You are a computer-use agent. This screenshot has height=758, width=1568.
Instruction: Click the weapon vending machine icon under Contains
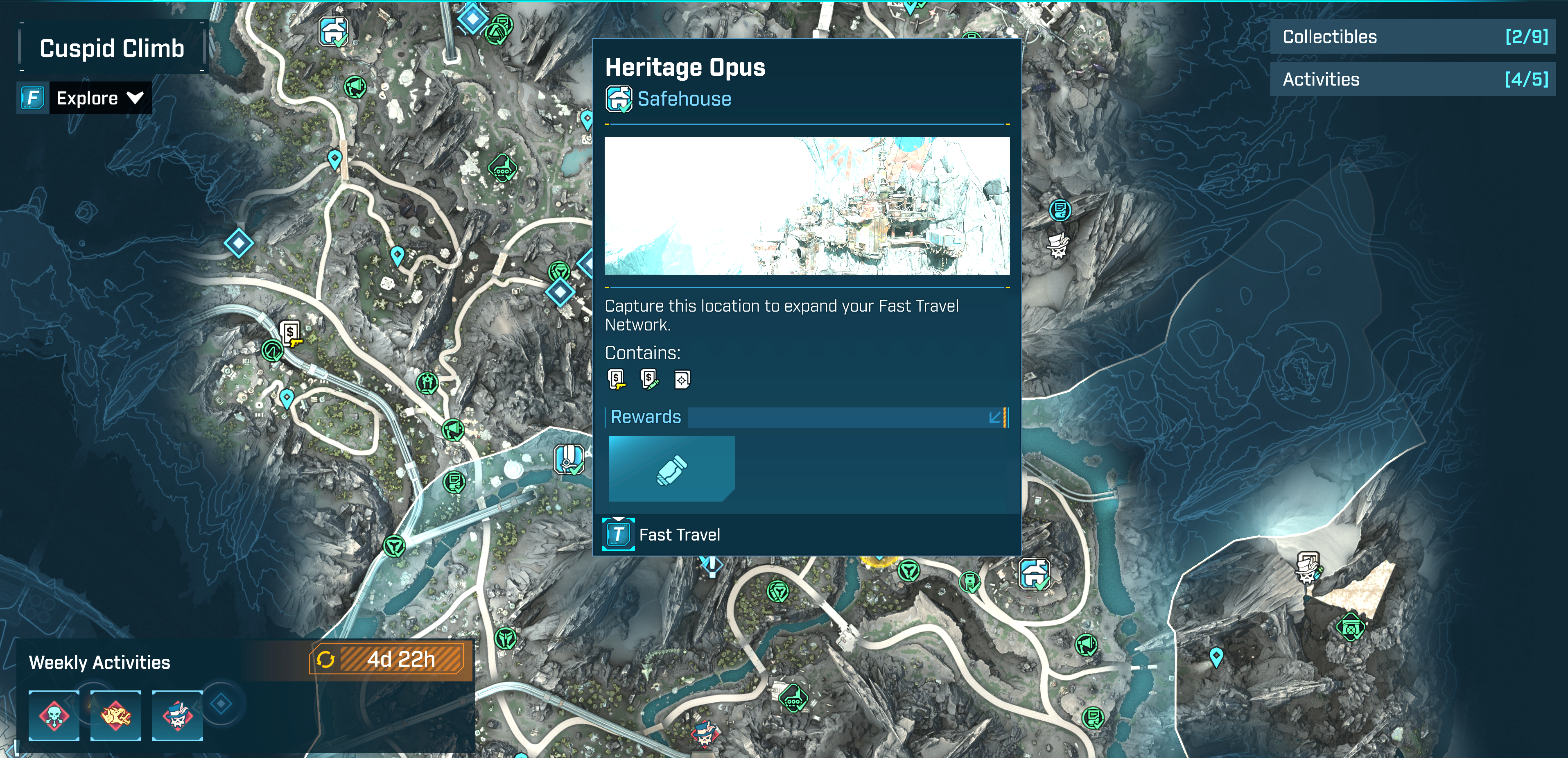616,379
